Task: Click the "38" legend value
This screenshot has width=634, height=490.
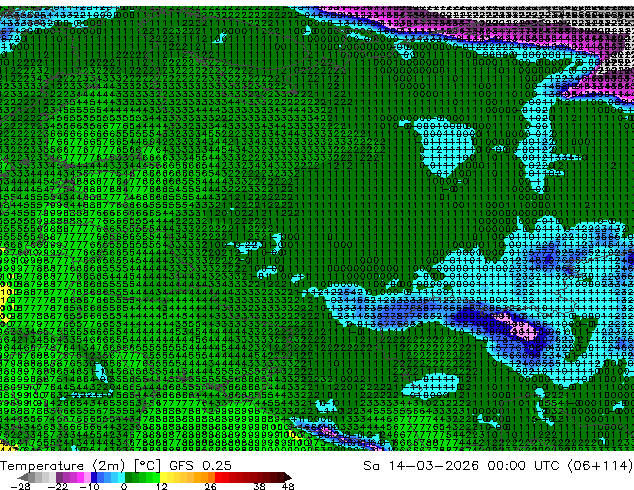Action: (x=259, y=486)
